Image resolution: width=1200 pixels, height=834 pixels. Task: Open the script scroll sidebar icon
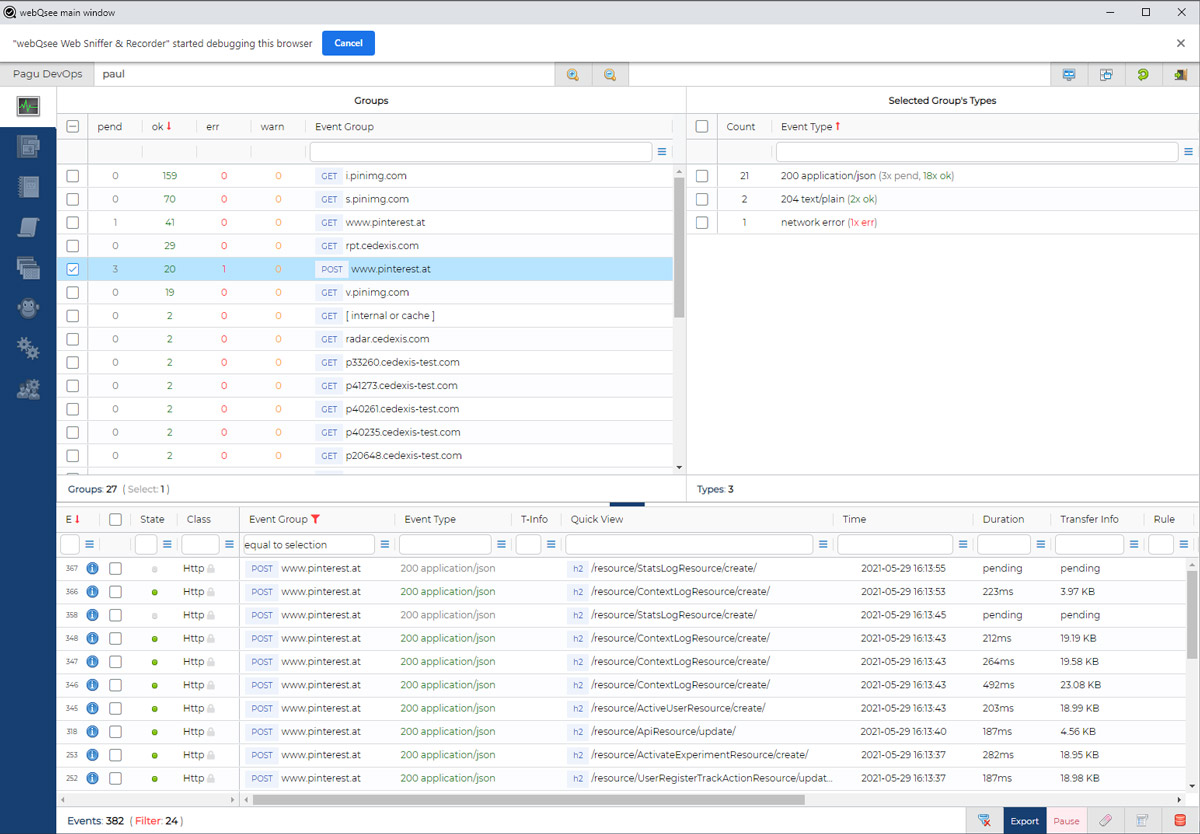(x=28, y=227)
